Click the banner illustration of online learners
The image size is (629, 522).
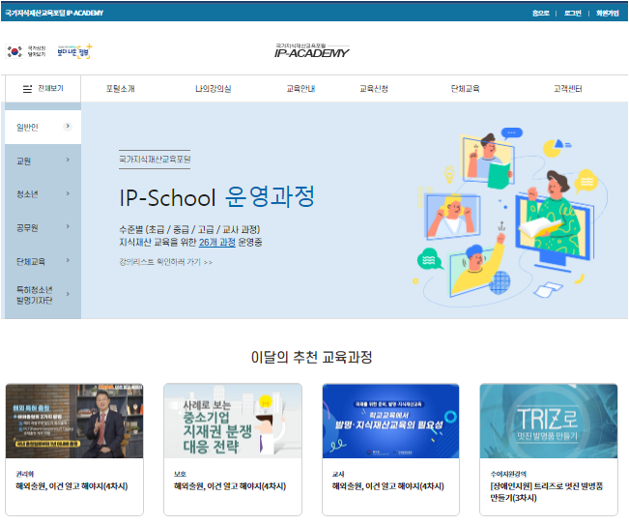click(509, 217)
